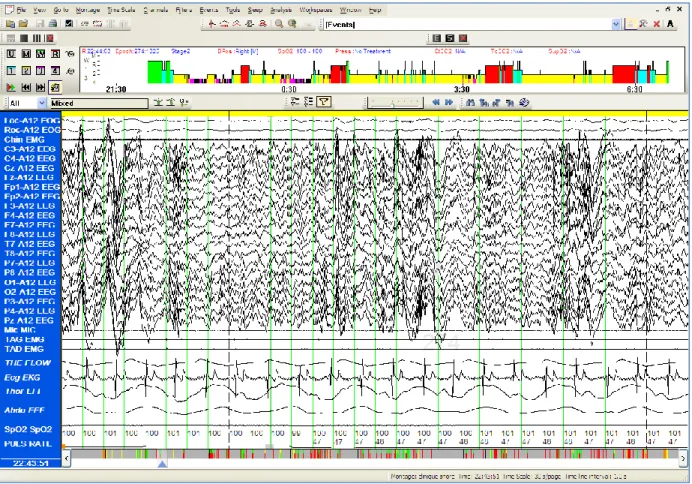Open the Time Scale menu
The image size is (692, 484).
pyautogui.click(x=121, y=10)
